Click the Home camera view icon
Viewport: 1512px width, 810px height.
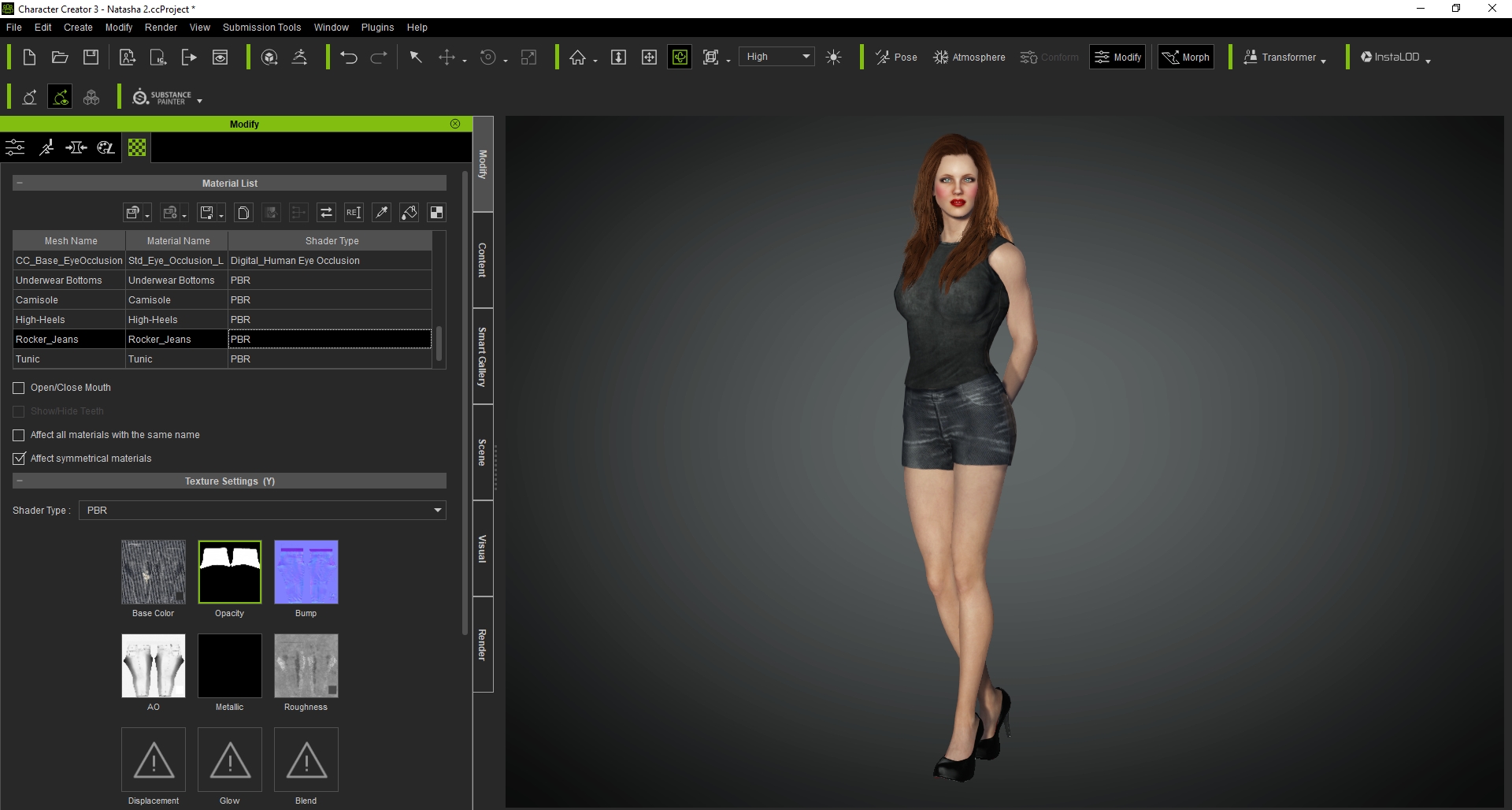pyautogui.click(x=577, y=57)
